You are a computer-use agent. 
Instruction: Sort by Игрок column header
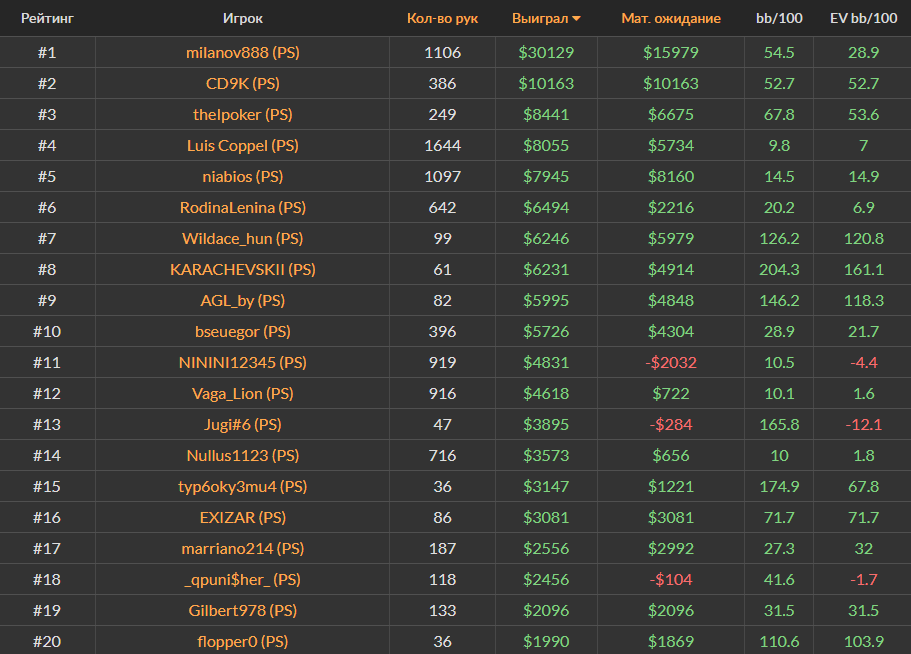point(242,18)
